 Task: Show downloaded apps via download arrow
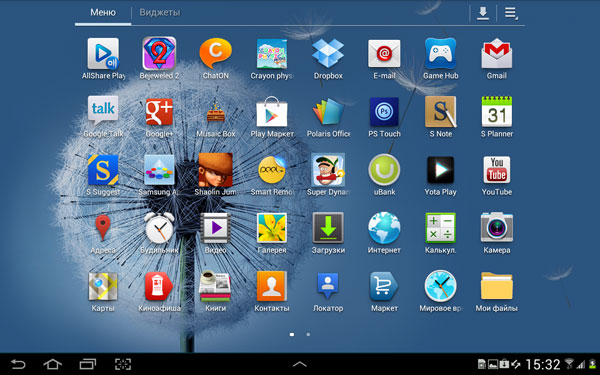pyautogui.click(x=483, y=13)
